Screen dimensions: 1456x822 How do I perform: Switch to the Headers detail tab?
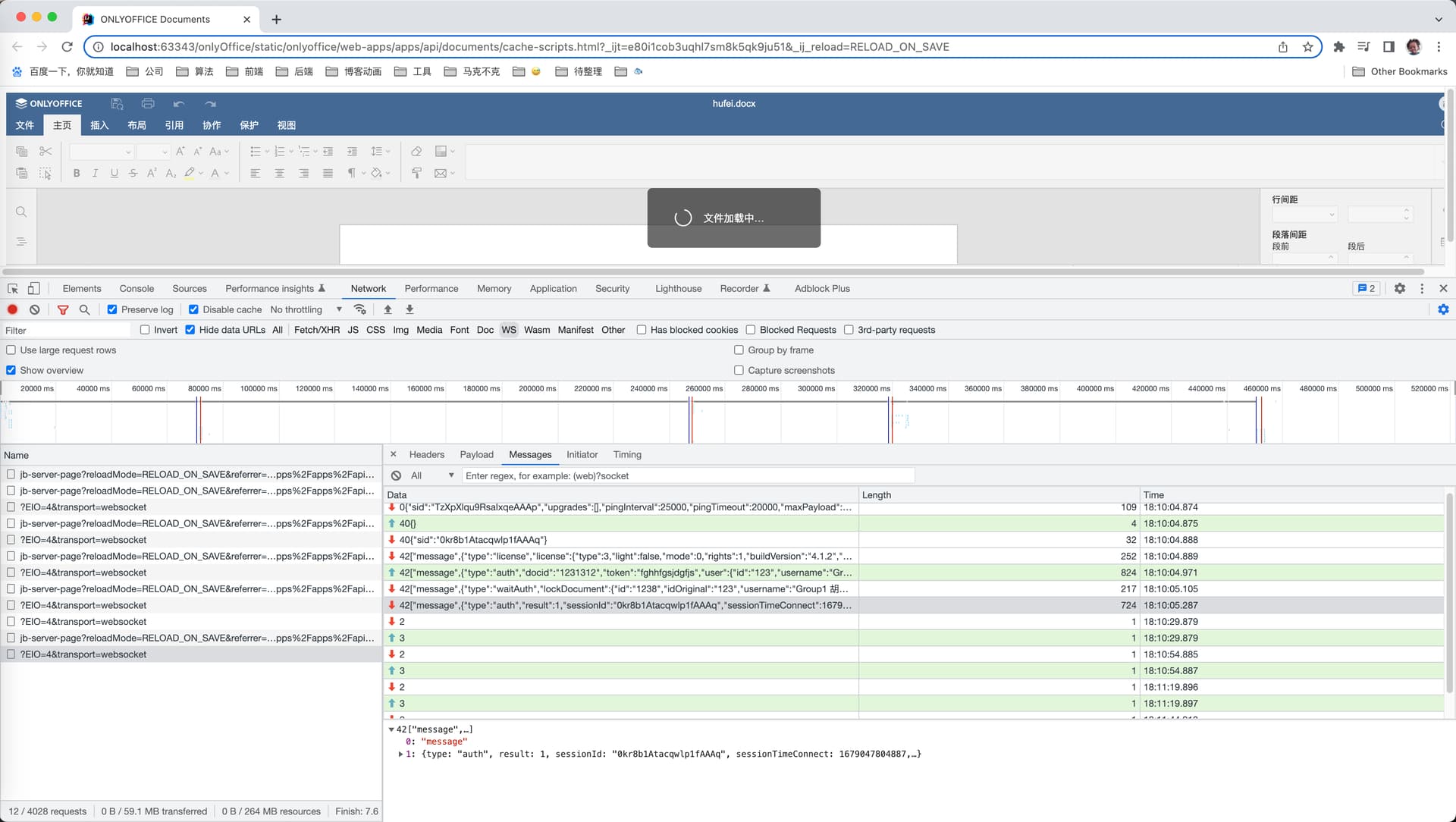click(427, 455)
